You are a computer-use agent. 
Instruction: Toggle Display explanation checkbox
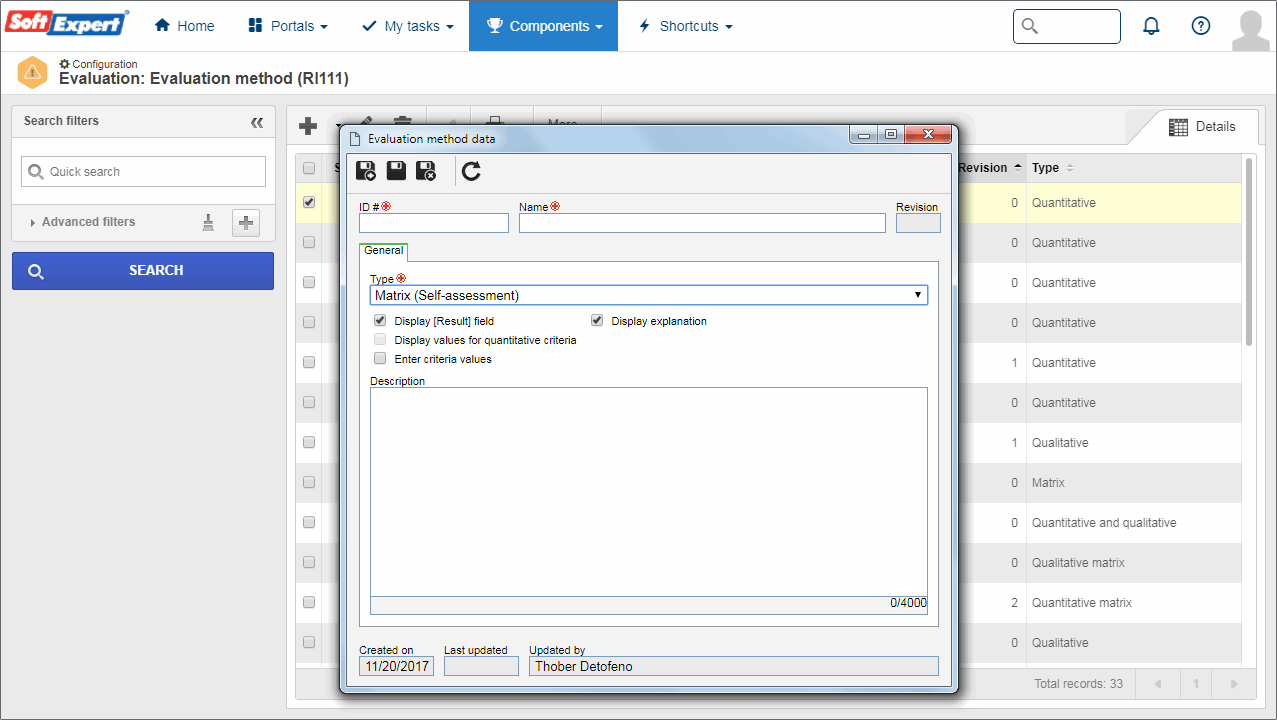coord(597,321)
